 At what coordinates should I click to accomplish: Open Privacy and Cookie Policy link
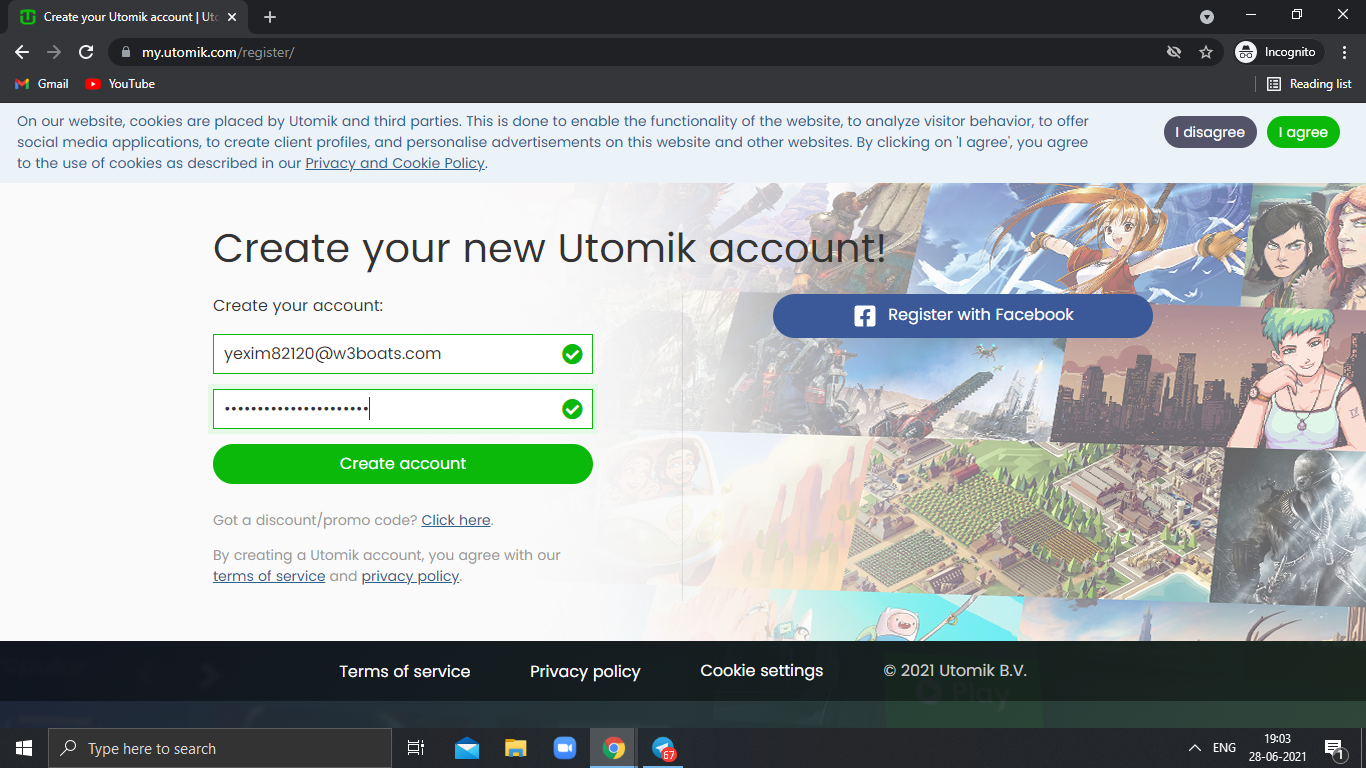click(395, 163)
